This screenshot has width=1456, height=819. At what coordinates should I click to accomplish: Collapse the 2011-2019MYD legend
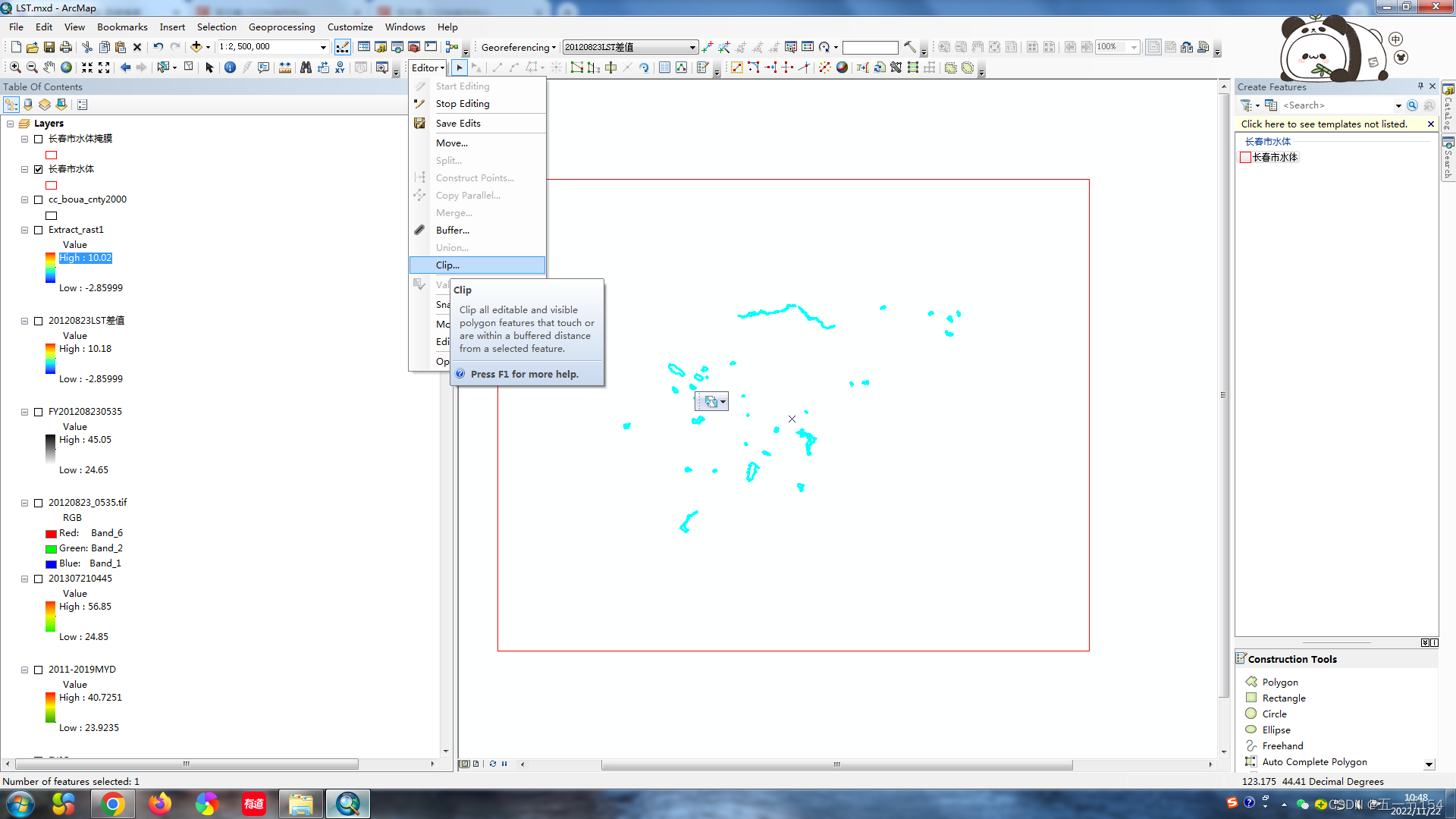24,670
